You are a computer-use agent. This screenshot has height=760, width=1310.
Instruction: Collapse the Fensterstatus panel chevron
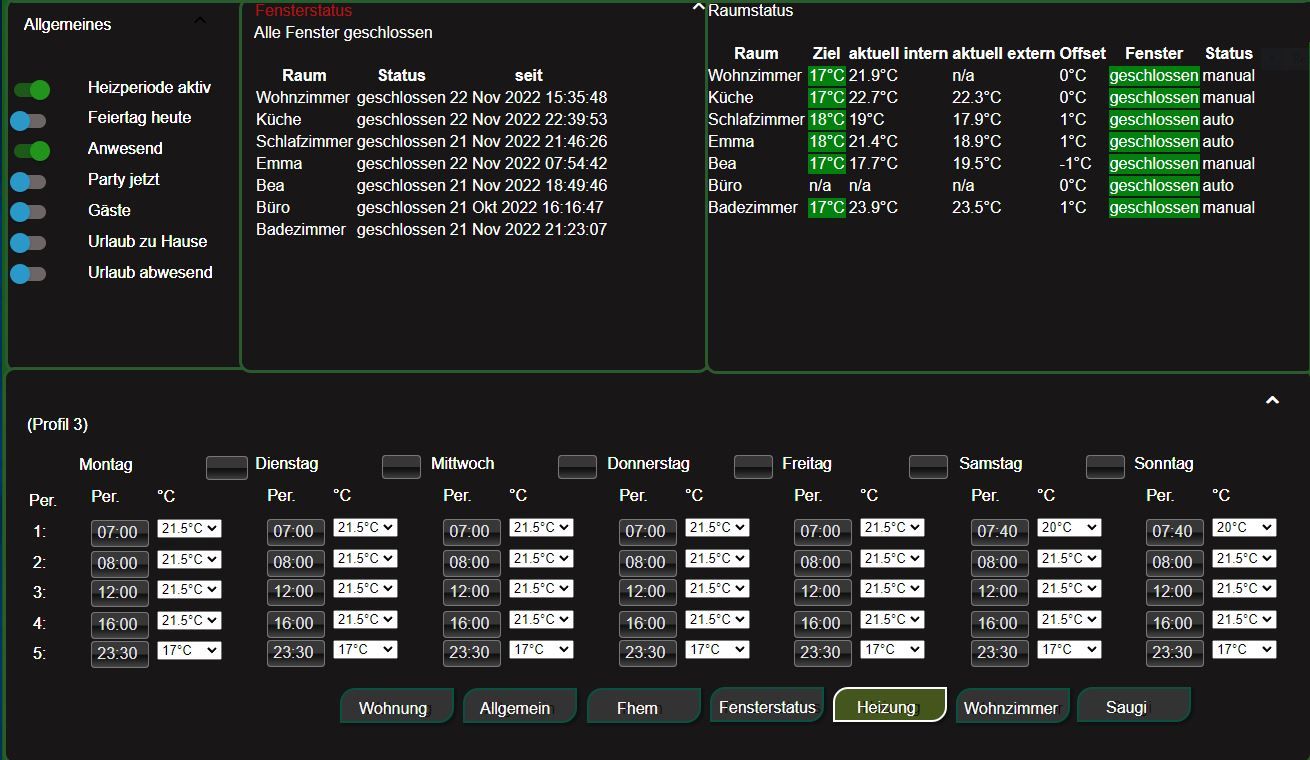click(698, 7)
